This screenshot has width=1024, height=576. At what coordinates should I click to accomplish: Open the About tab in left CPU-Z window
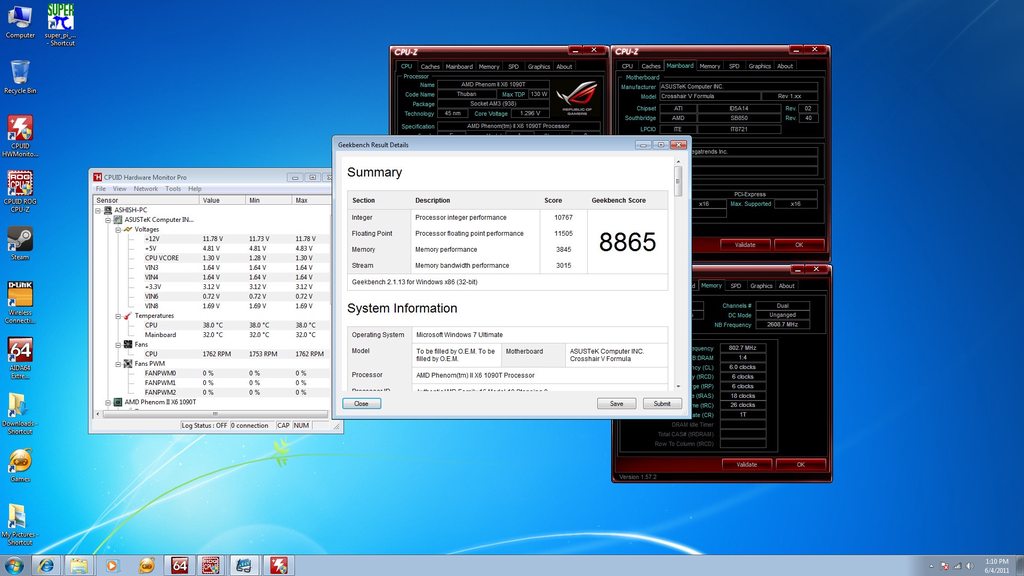(x=564, y=67)
